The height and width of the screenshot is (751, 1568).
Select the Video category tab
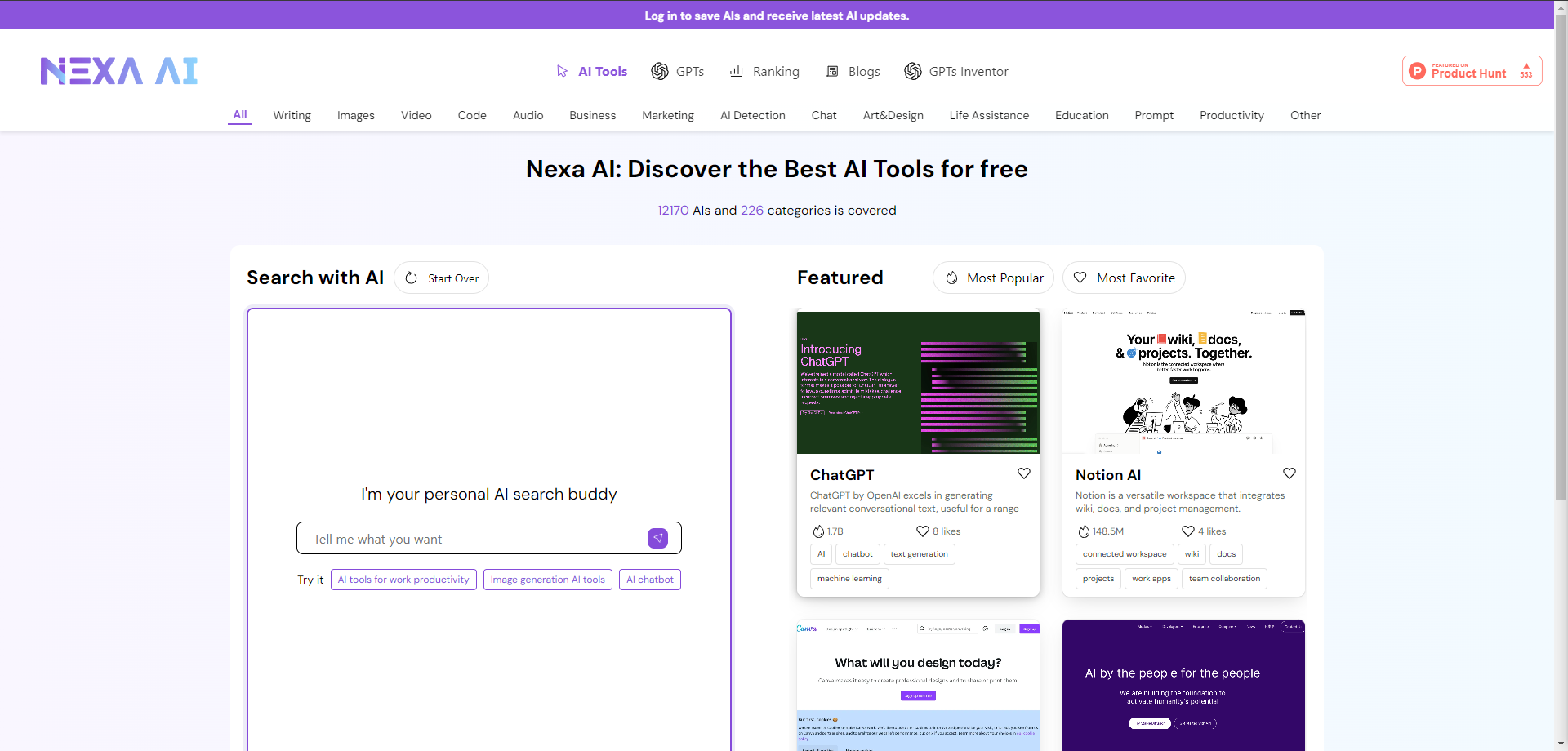pos(416,115)
